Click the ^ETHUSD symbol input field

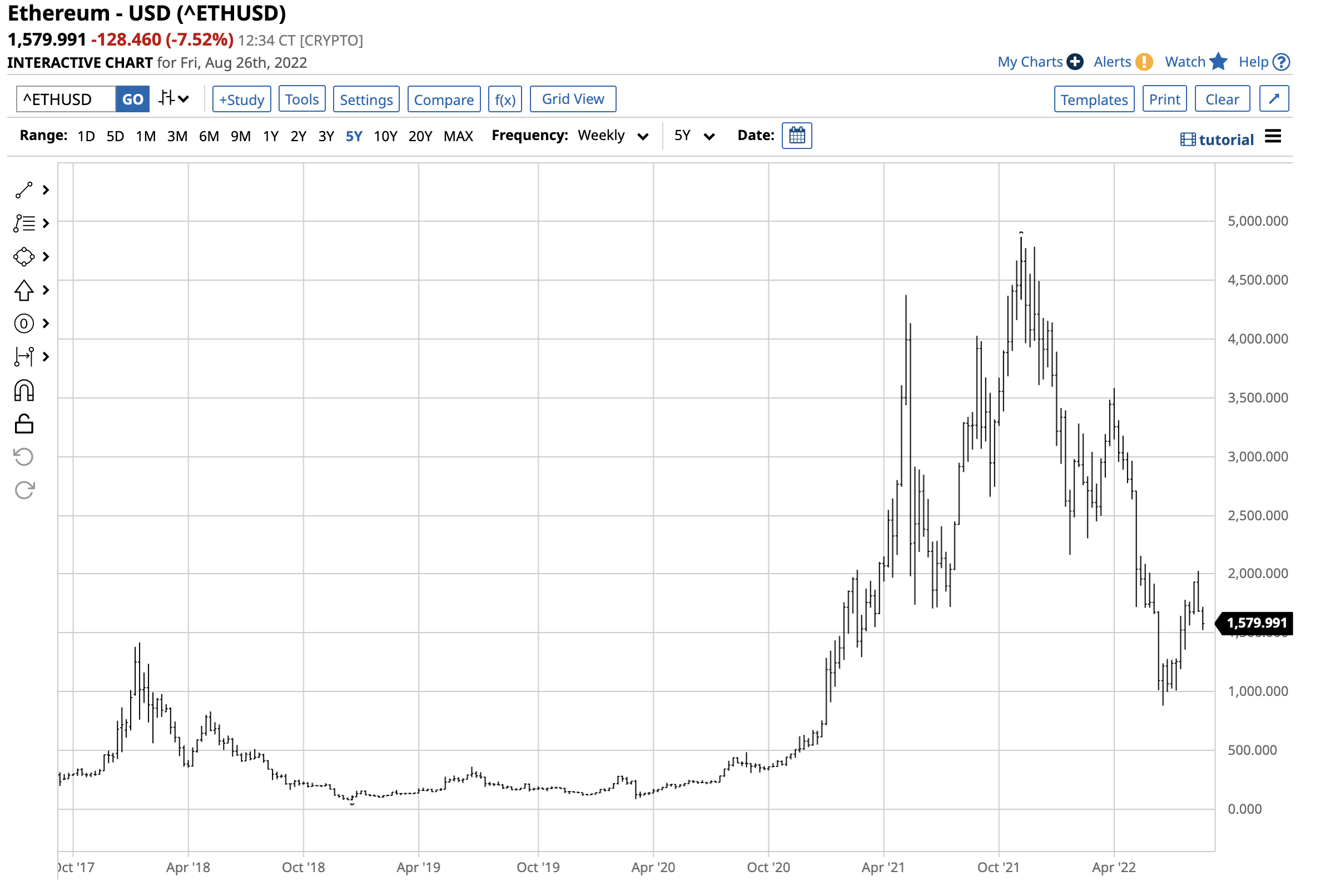point(66,99)
